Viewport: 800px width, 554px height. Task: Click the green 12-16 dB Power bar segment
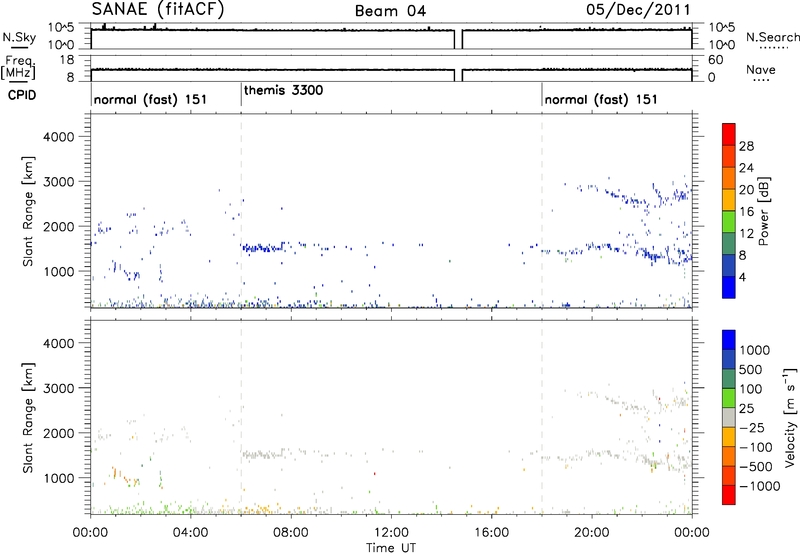[729, 221]
